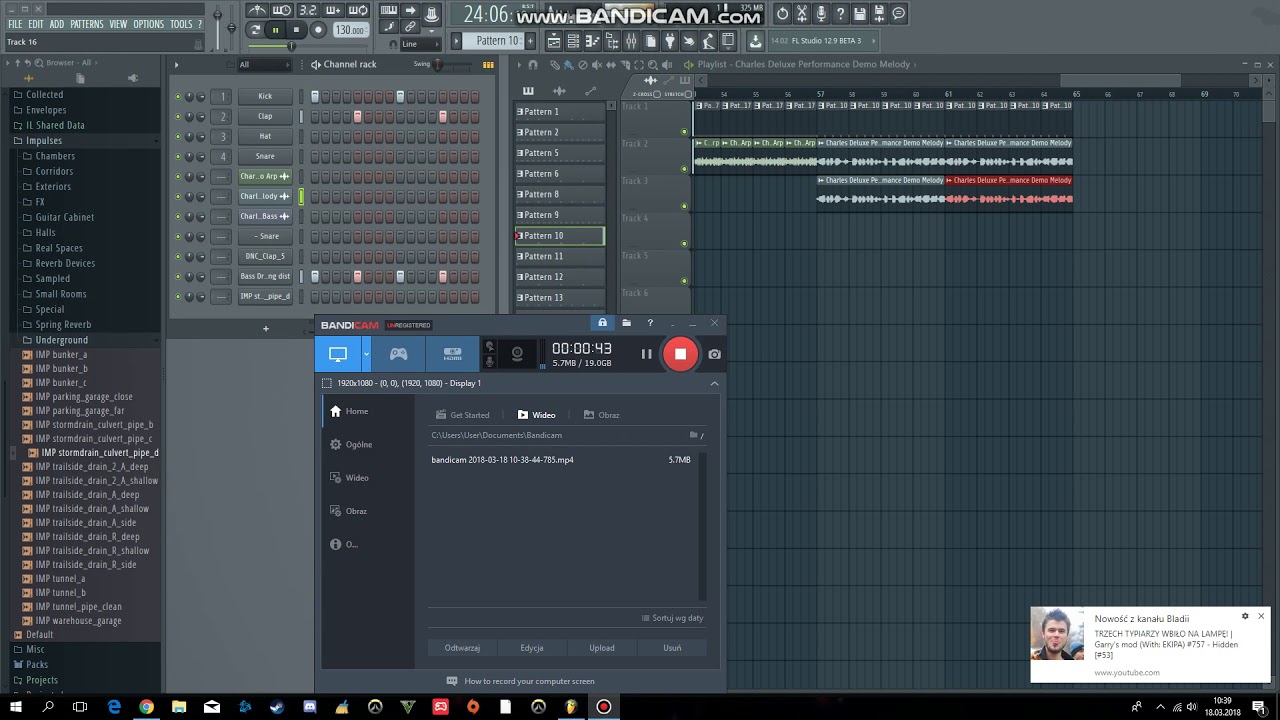1280x720 pixels.
Task: Click the Bandicam Usuń button
Action: (672, 648)
